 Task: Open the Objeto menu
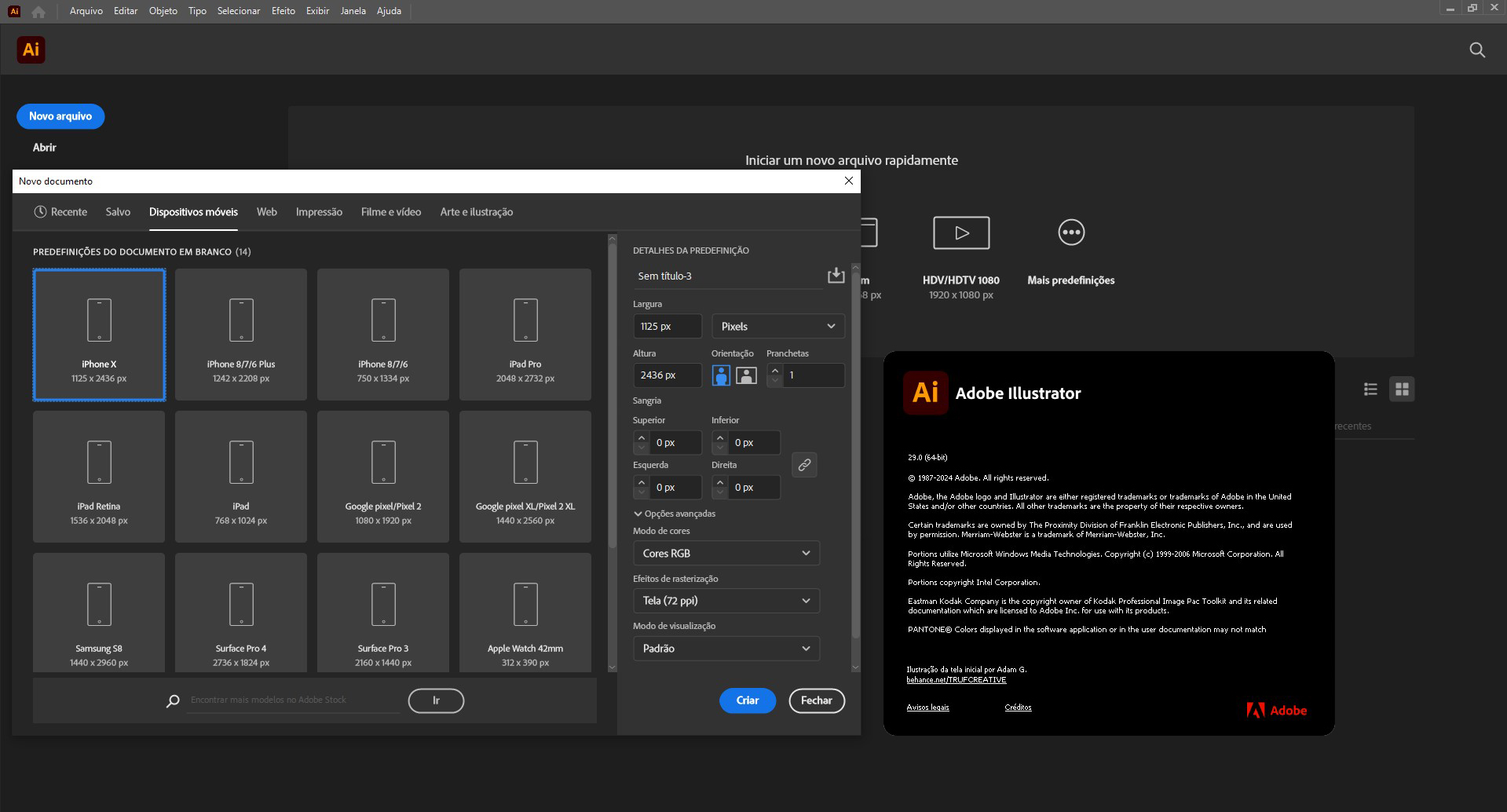pos(163,11)
